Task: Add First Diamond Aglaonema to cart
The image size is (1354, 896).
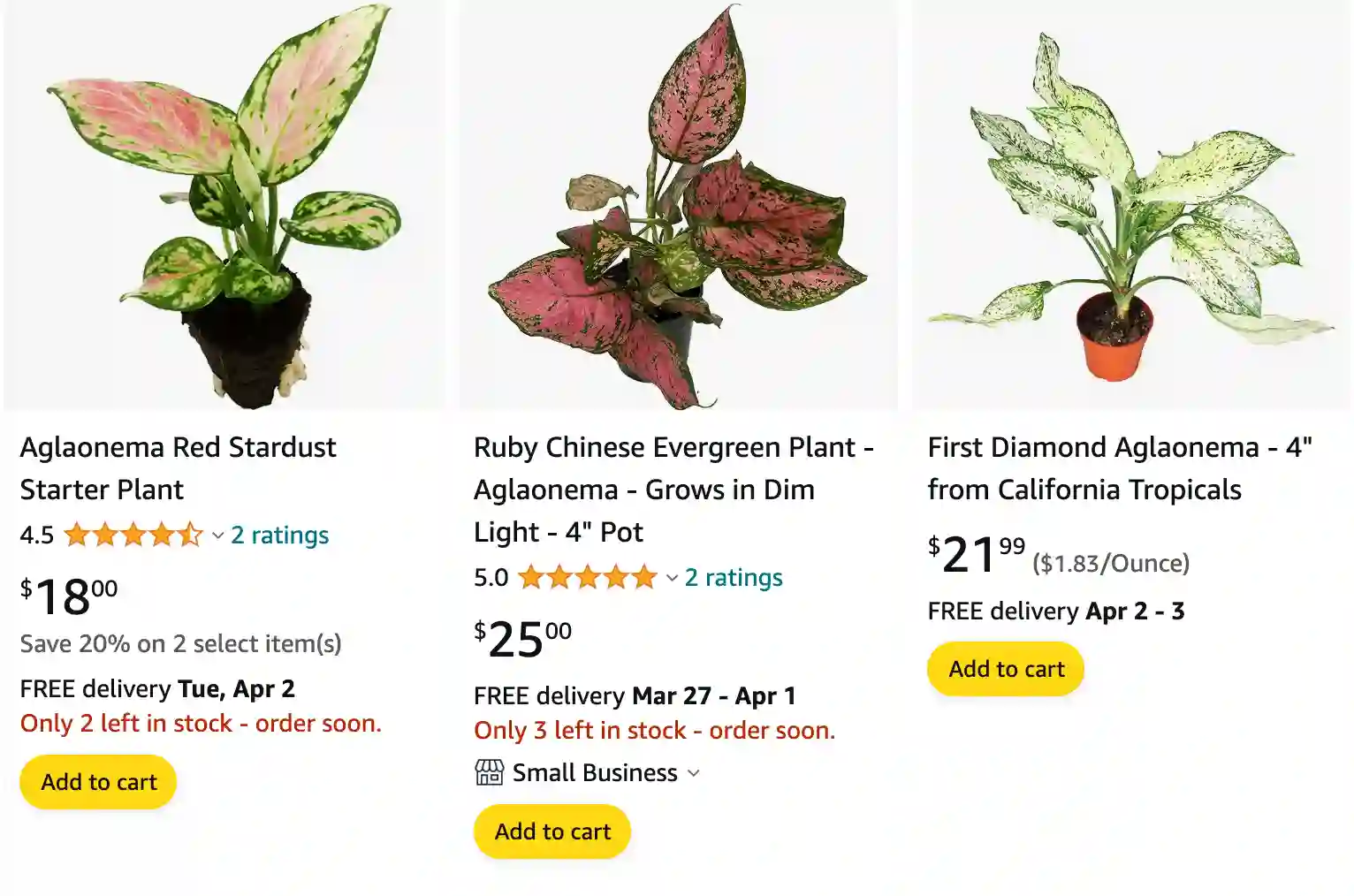Action: click(x=1005, y=669)
